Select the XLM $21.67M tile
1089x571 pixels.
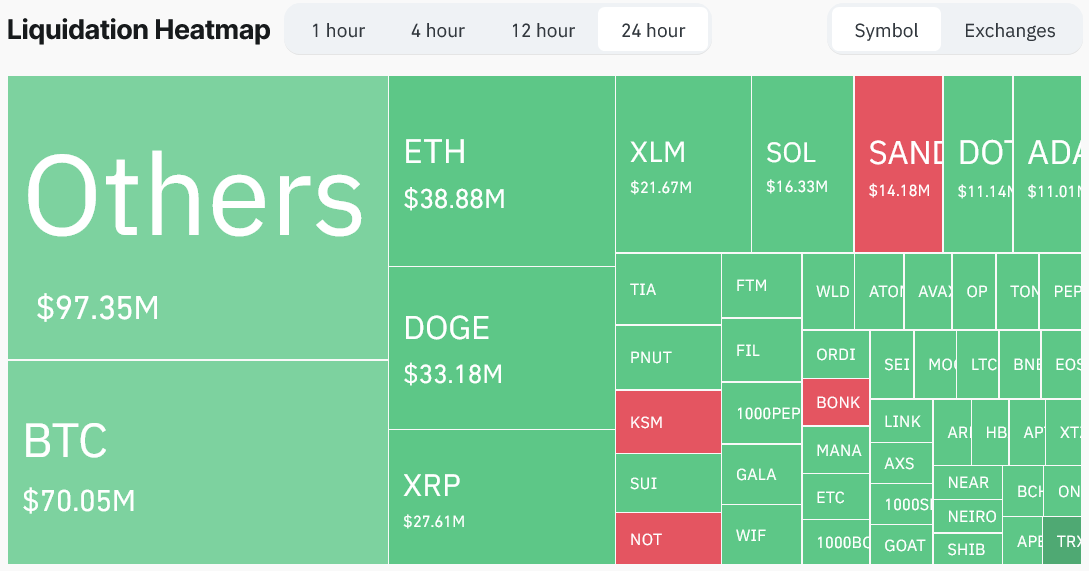click(683, 164)
